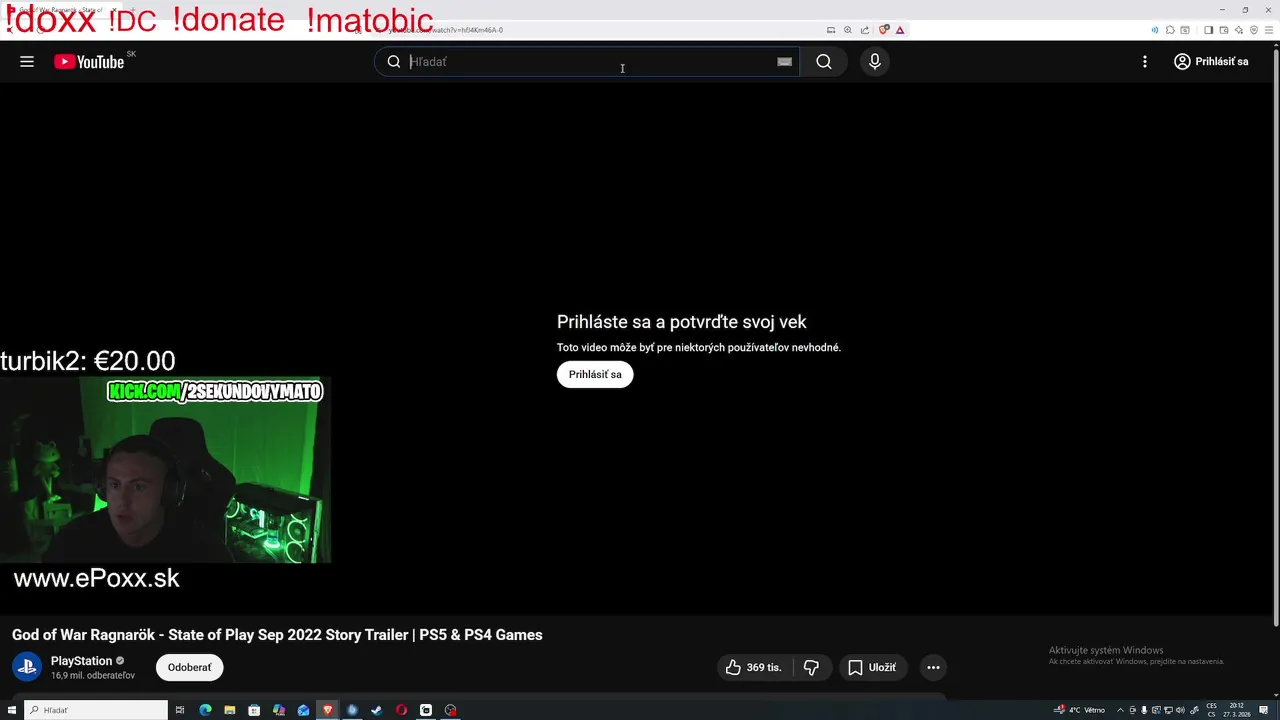
Task: Click white Prihlásiť sa button under age notice
Action: (x=595, y=374)
